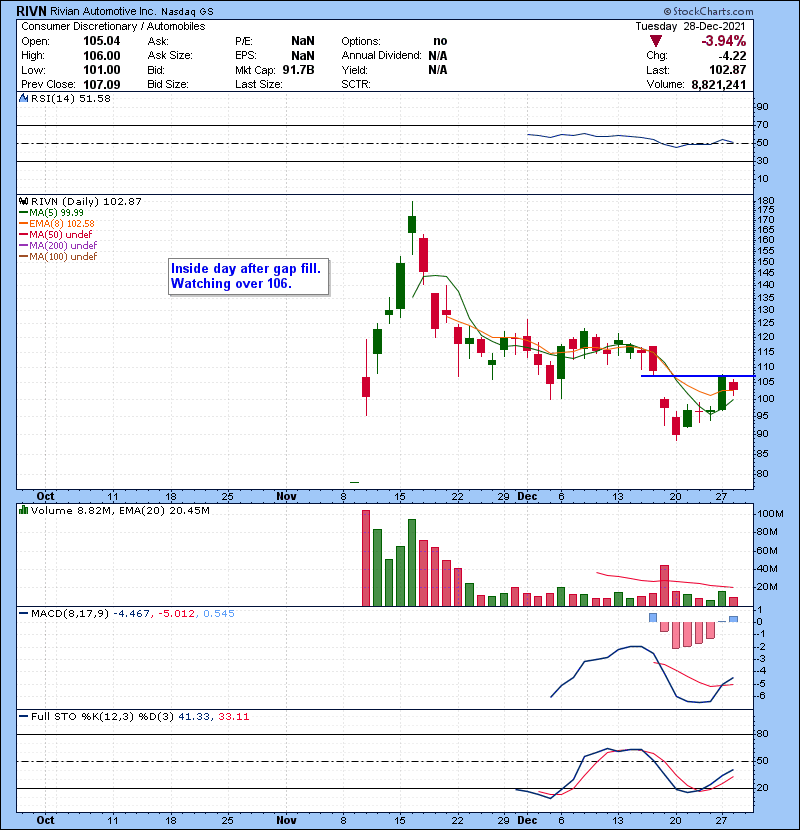Click the 'Nov' label on price chart axis
Image resolution: width=800 pixels, height=830 pixels.
click(x=286, y=496)
